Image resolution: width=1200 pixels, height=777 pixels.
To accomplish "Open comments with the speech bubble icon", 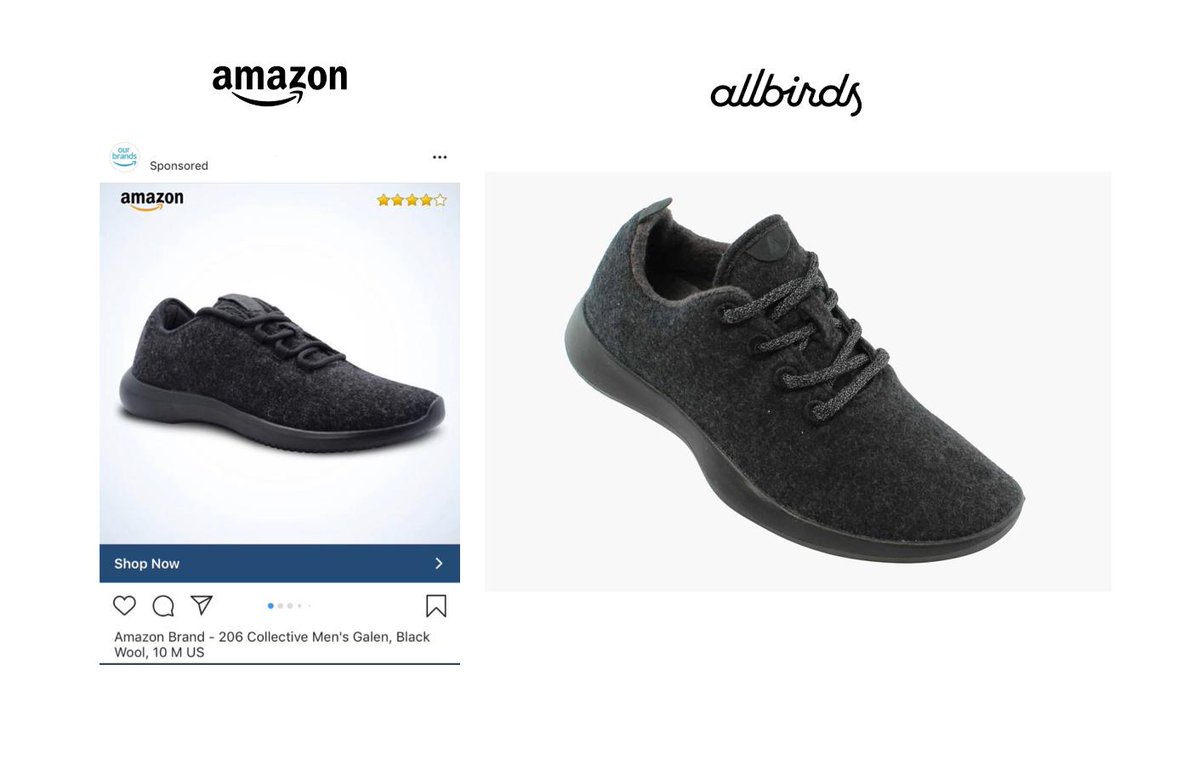I will tap(163, 606).
